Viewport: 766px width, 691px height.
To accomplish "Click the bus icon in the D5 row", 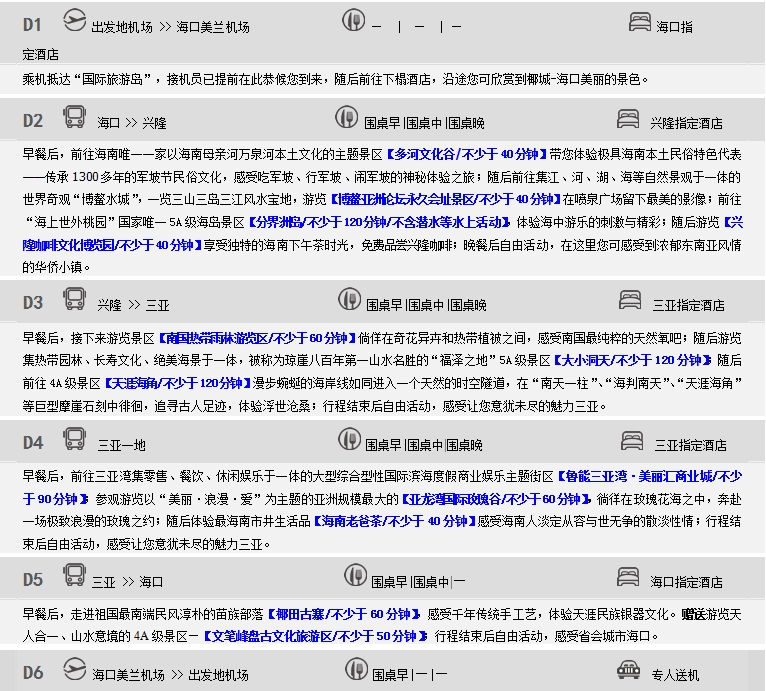I will coord(74,575).
